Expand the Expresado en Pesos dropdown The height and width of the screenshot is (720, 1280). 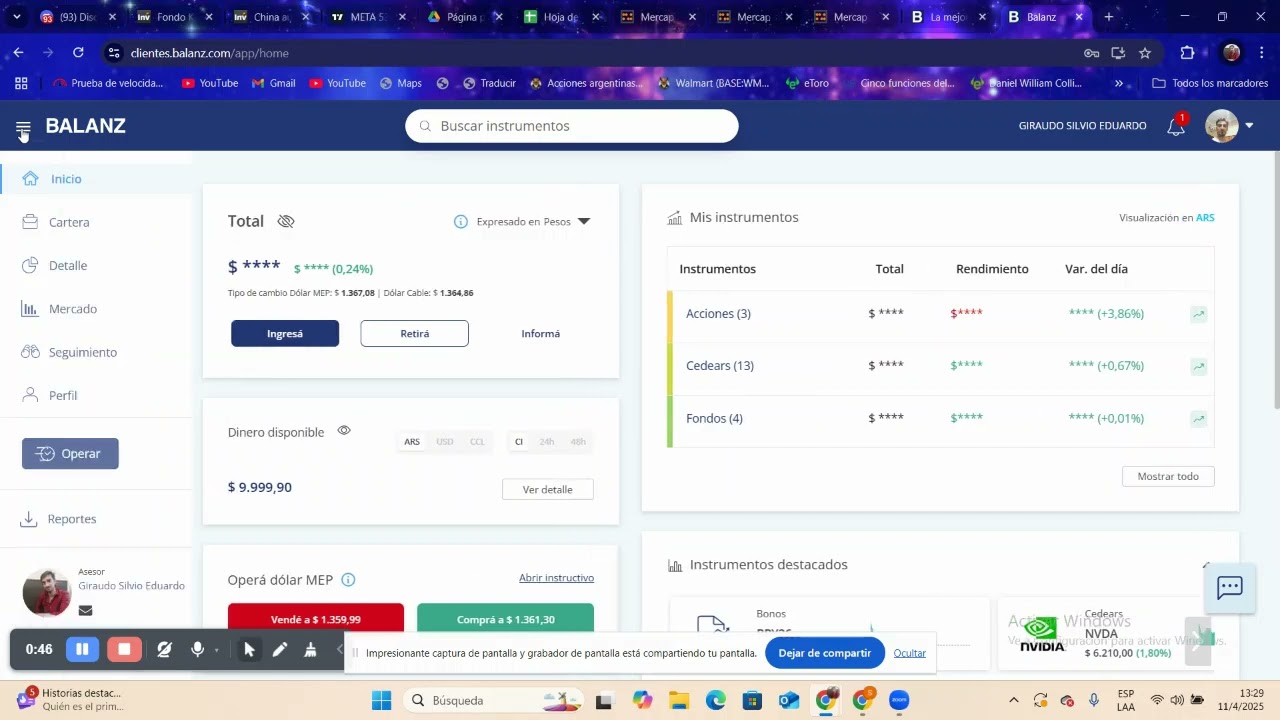[584, 222]
